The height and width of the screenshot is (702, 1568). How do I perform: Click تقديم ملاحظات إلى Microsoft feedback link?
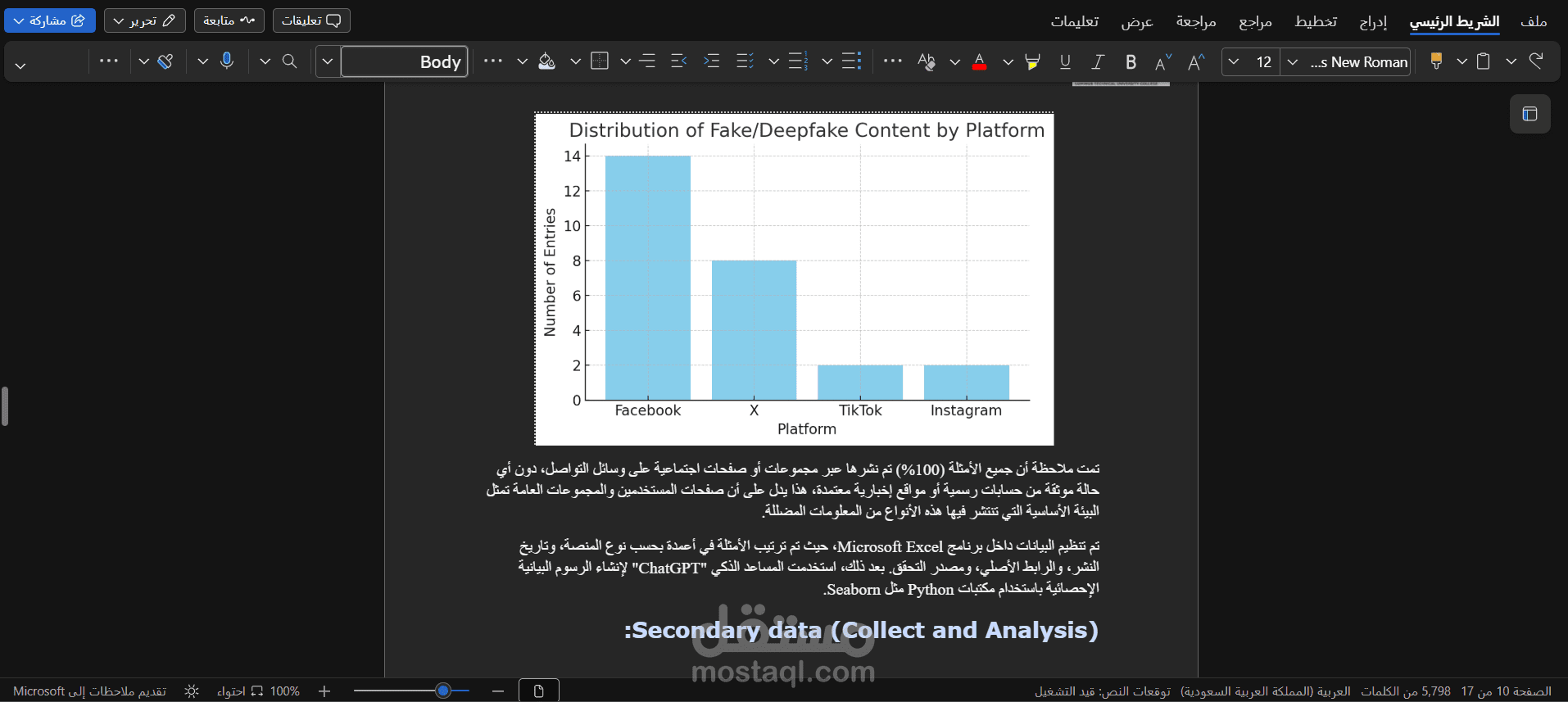click(x=89, y=691)
